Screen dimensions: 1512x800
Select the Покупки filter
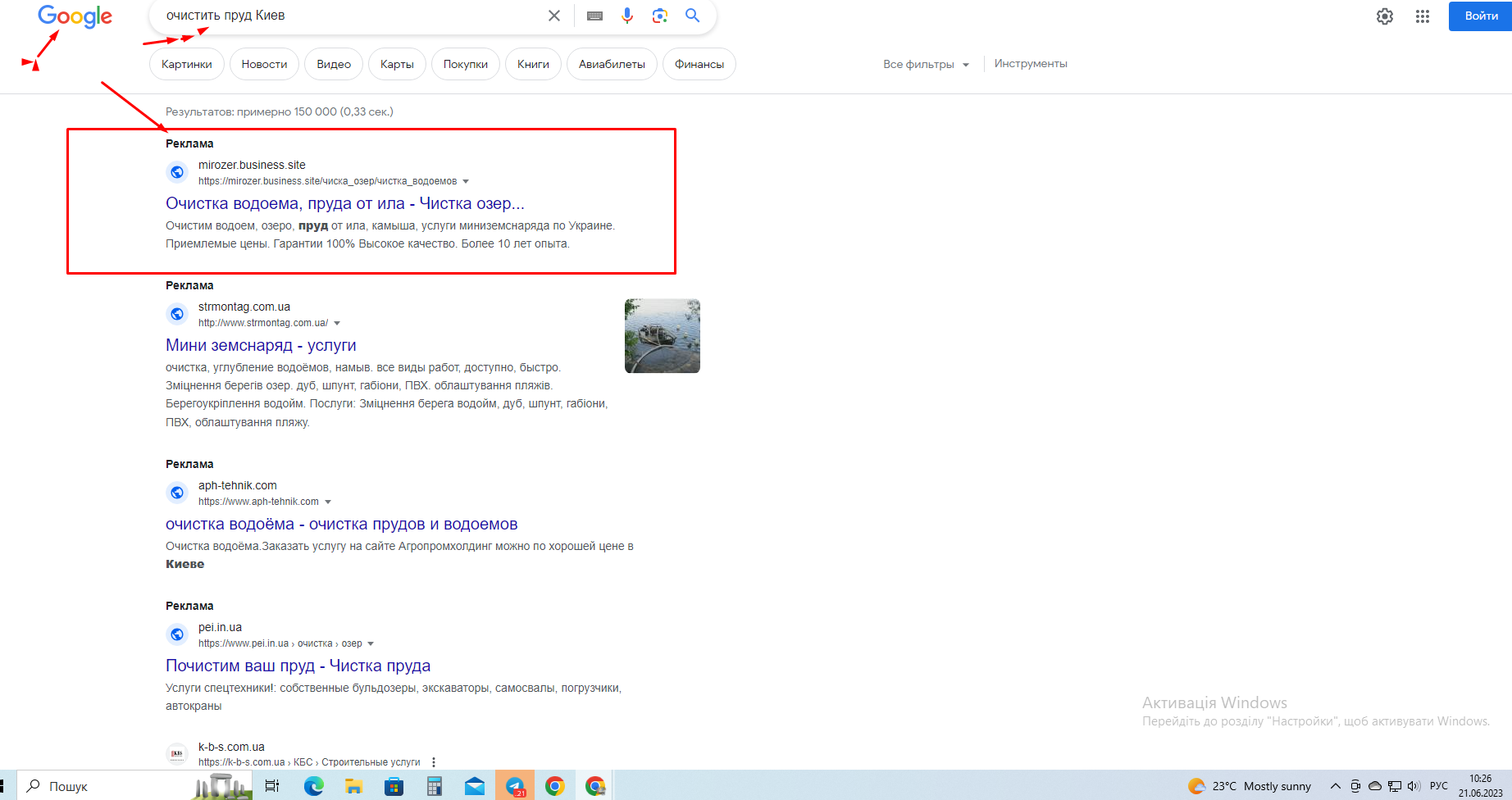click(x=466, y=64)
